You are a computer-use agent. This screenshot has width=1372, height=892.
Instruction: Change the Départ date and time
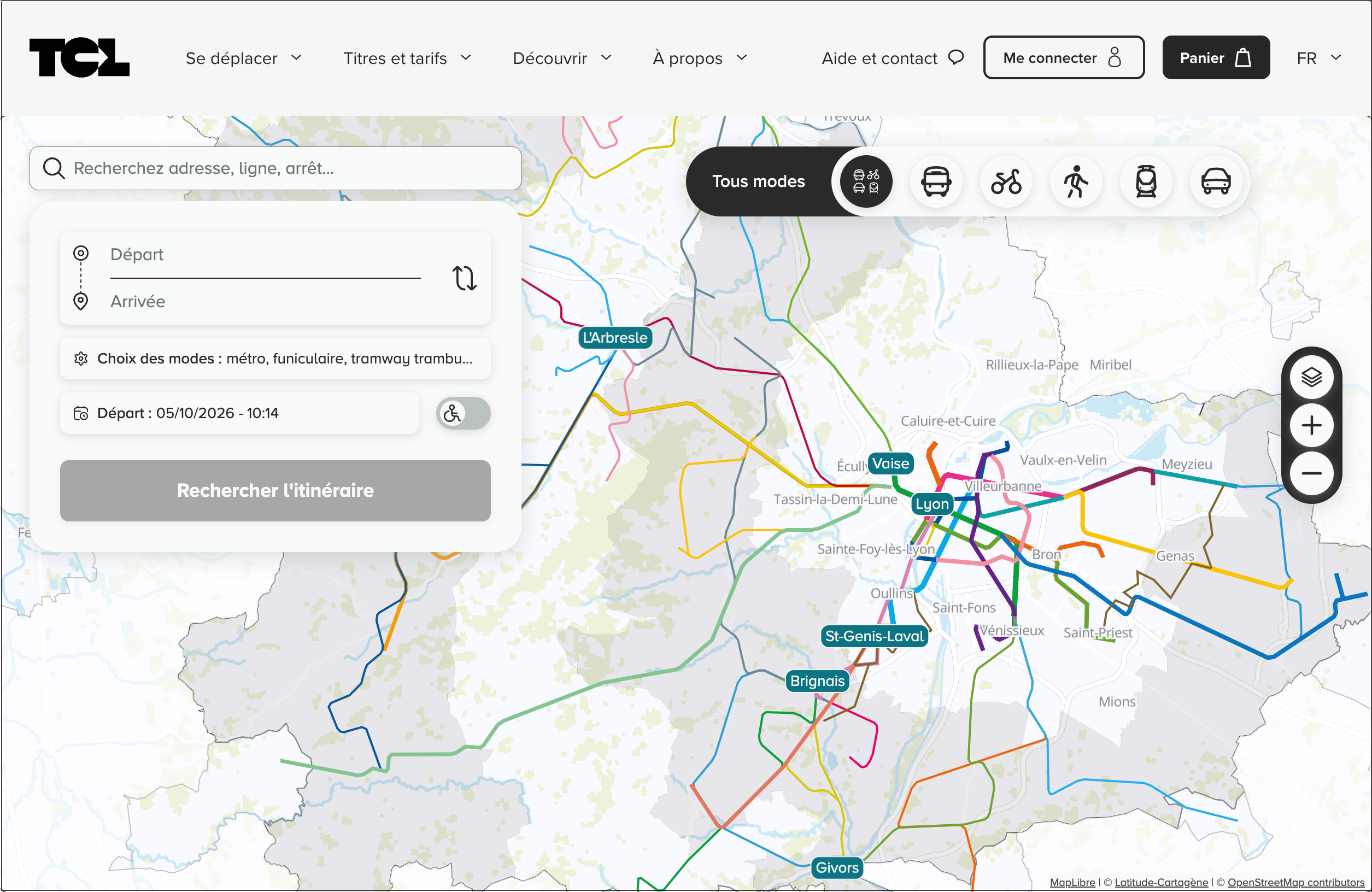click(x=239, y=413)
